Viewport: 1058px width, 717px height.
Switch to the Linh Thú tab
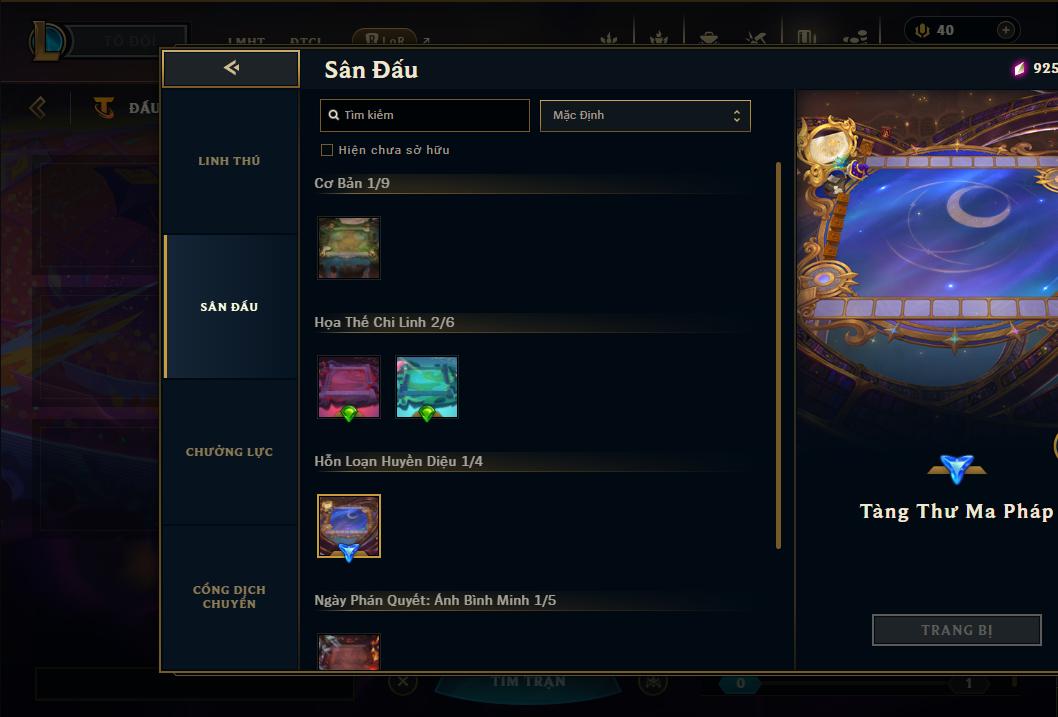tap(229, 161)
